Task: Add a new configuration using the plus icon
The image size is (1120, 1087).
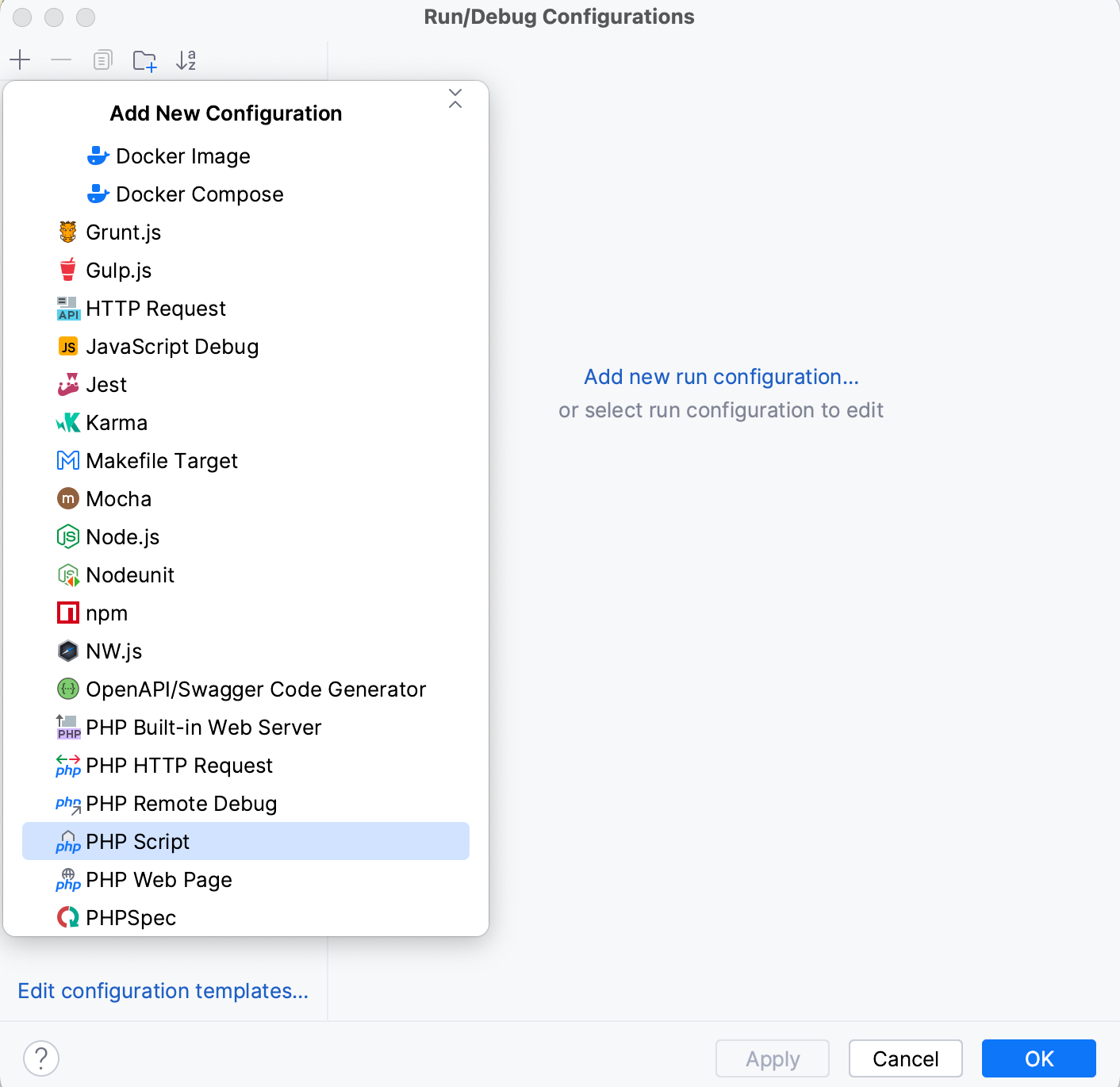Action: (20, 60)
